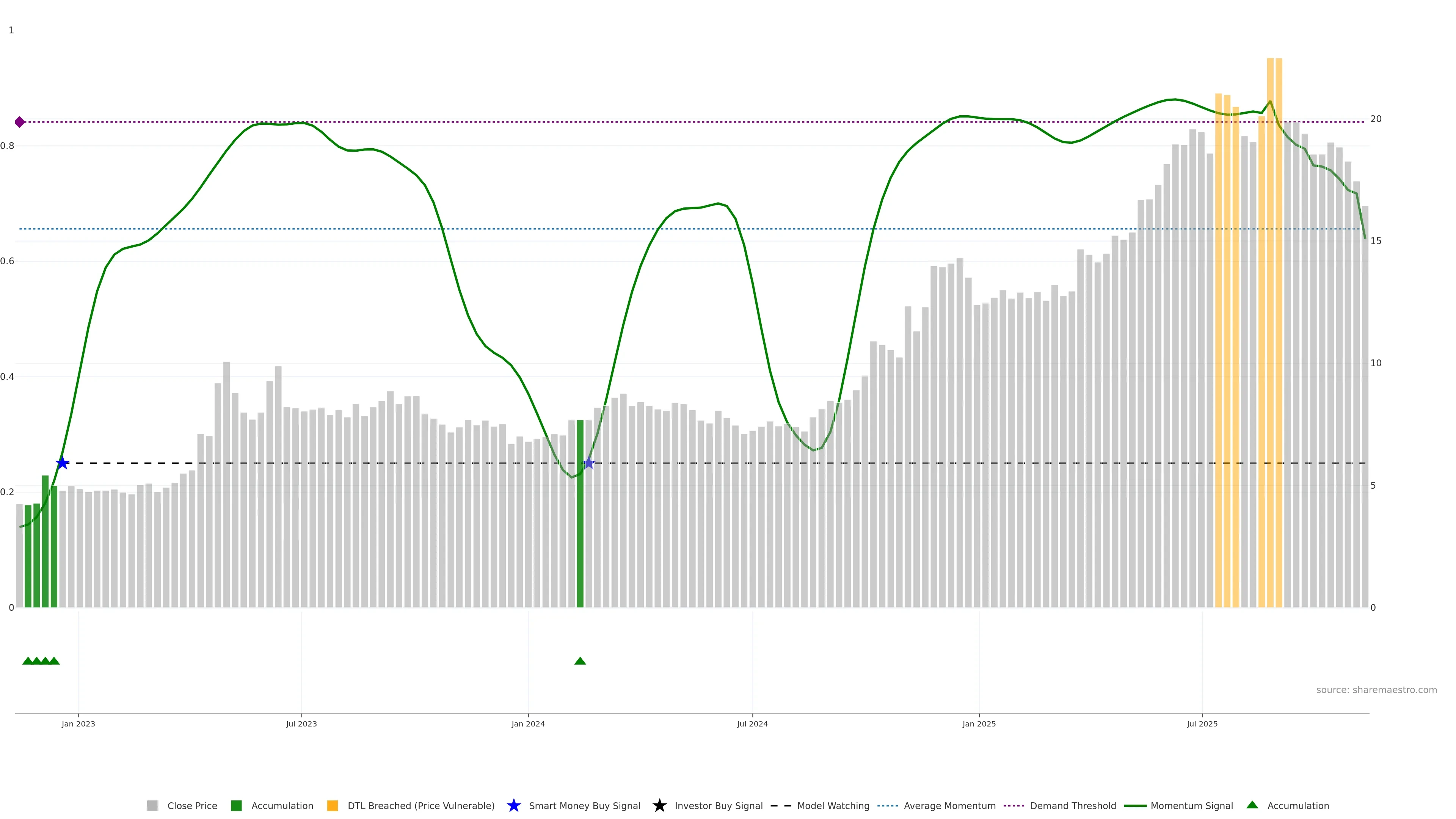Click the leftmost green accumulation triangle
Viewport: 1456px width, 819px height.
(x=27, y=661)
